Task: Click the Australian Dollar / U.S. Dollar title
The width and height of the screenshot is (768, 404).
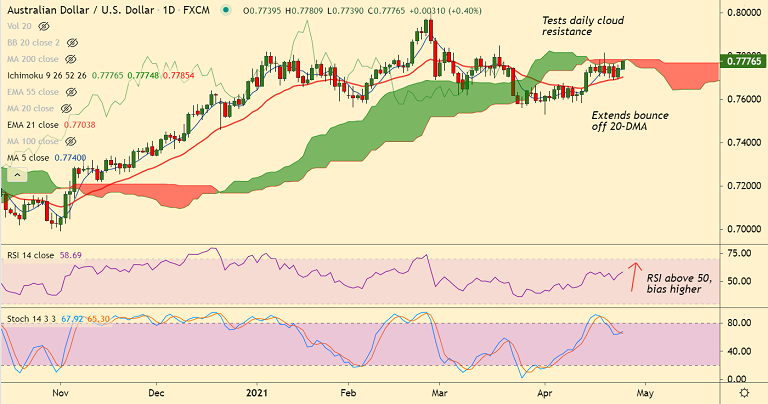Action: 81,10
